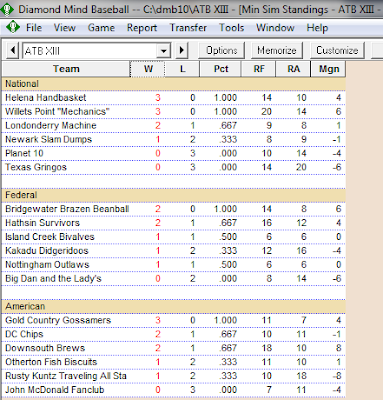The height and width of the screenshot is (400, 383).
Task: Click Londonderry Machine runs for value 9
Action: point(269,126)
